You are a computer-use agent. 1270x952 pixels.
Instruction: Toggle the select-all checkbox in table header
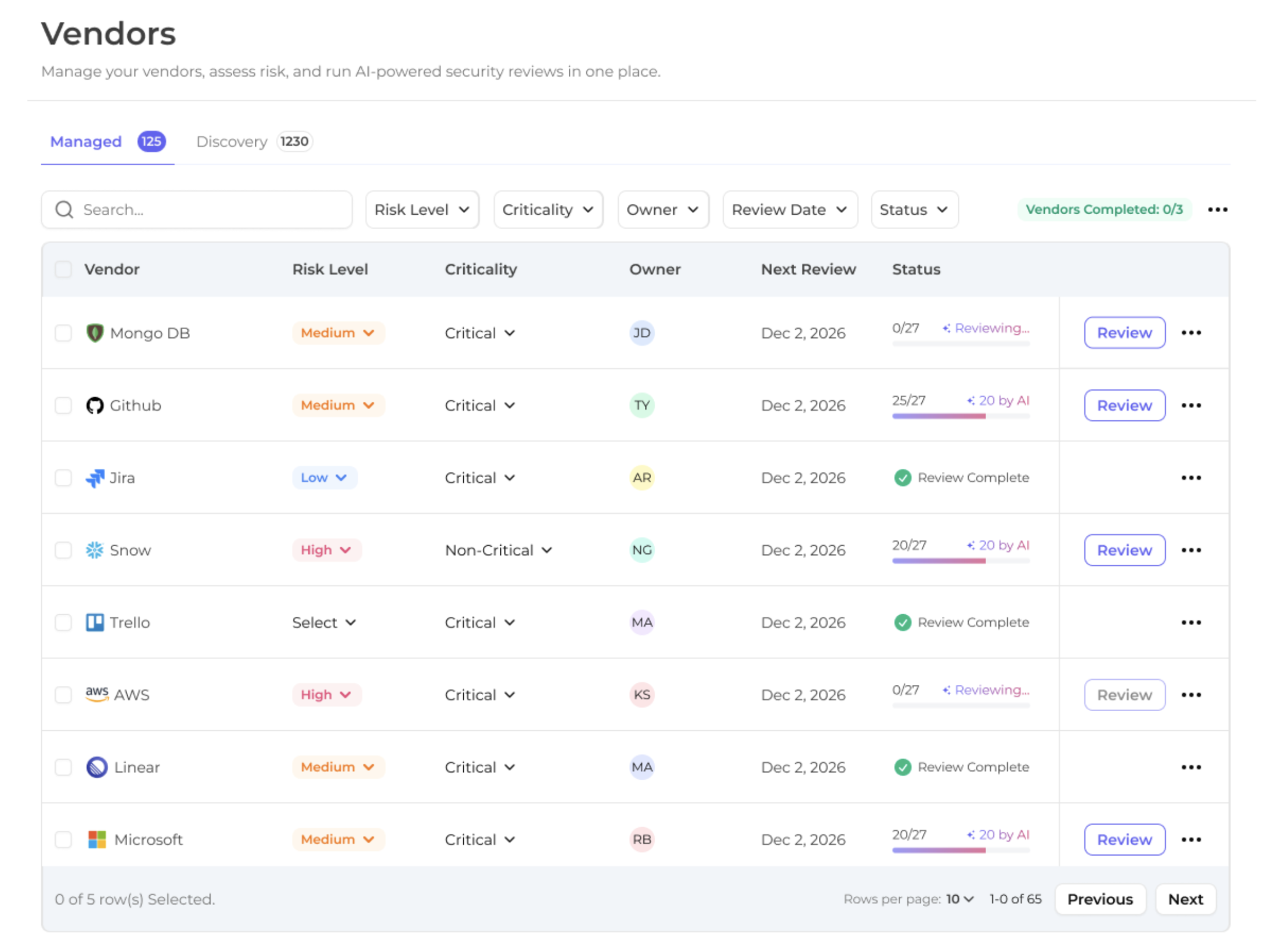(x=63, y=269)
